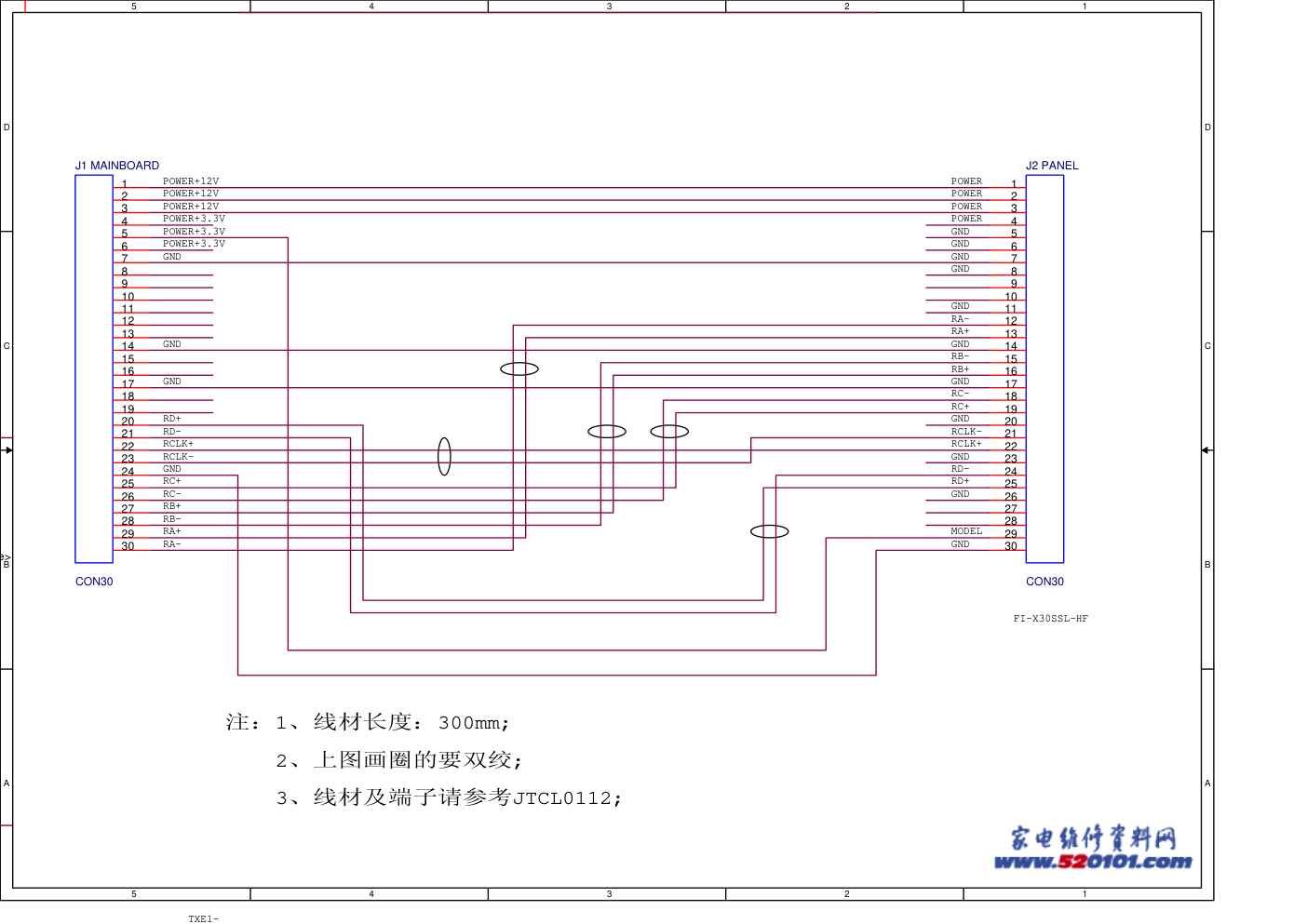The height and width of the screenshot is (924, 1307).
Task: Click "RCLK+" net label on J1 MAINBOARD
Action: pyautogui.click(x=179, y=444)
